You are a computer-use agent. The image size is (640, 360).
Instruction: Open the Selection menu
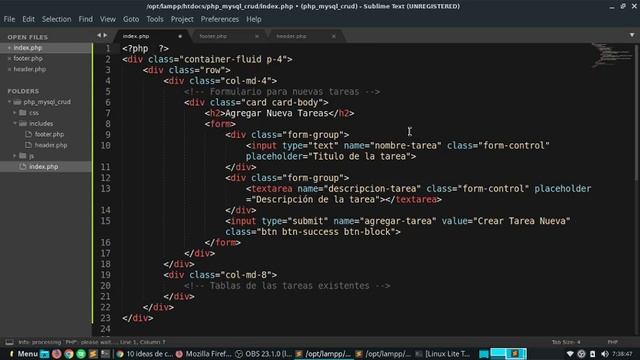pos(56,19)
